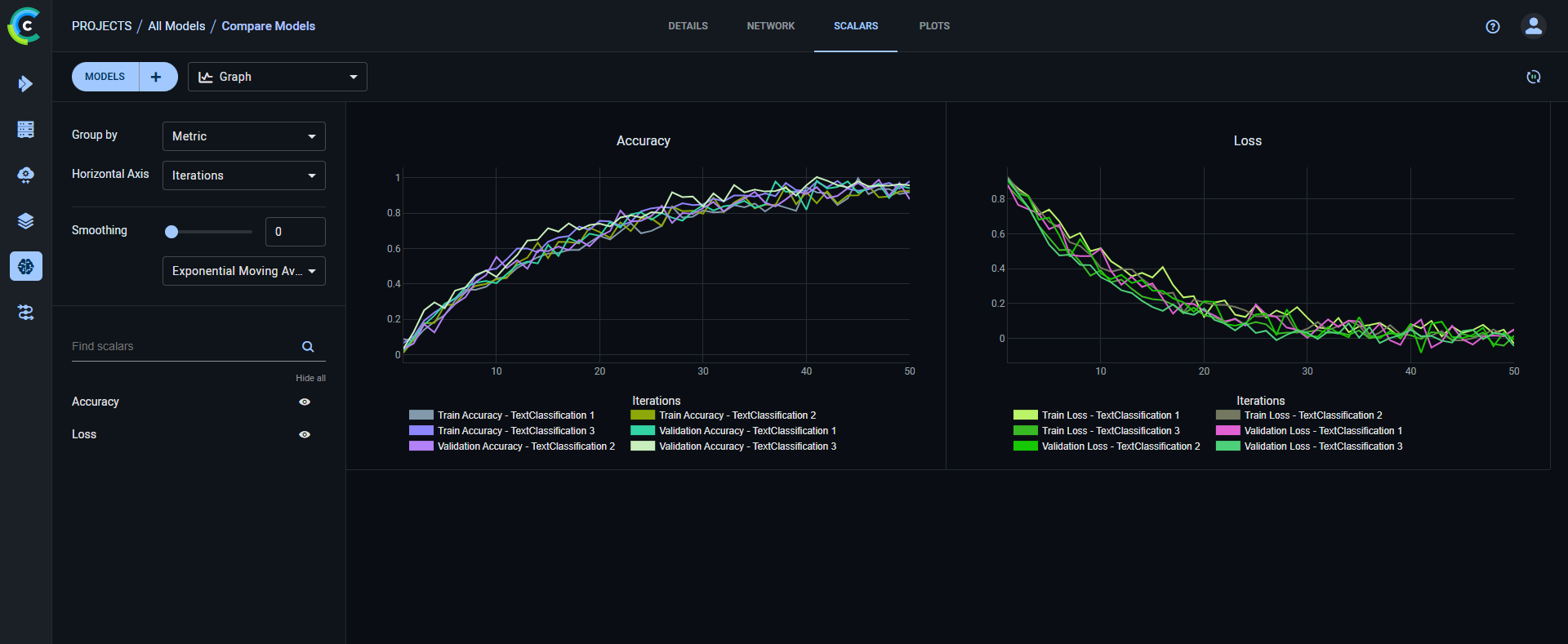The image size is (1568, 644).
Task: Open the Horizontal Axis Iterations dropdown
Action: coord(243,175)
